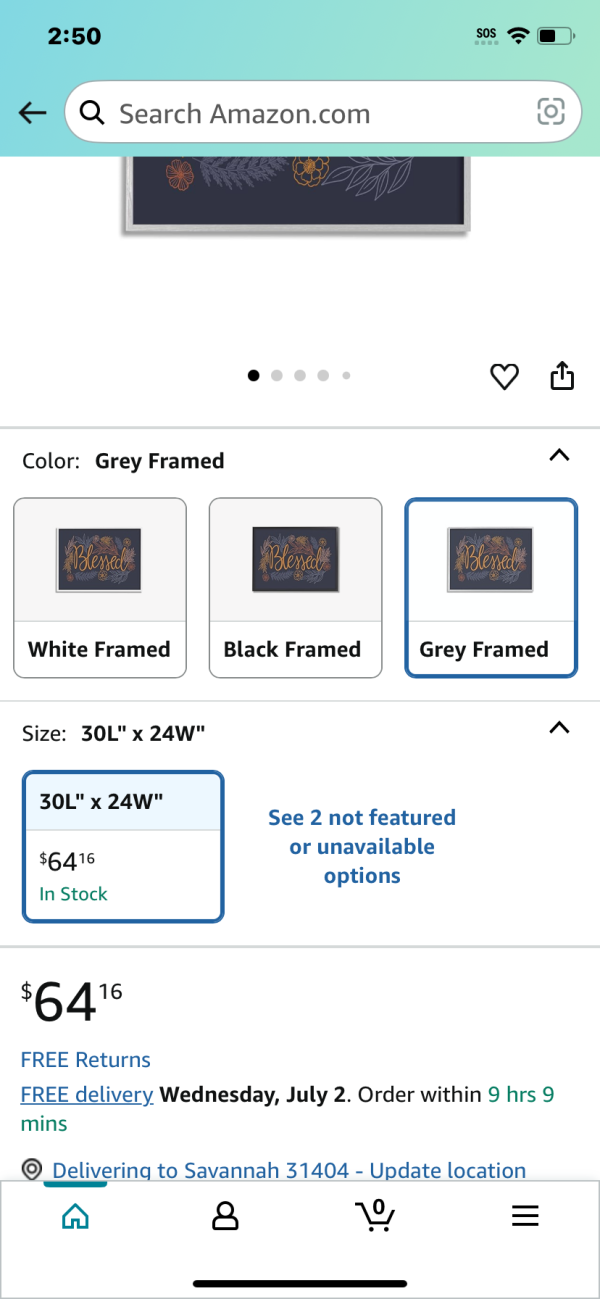600x1299 pixels.
Task: Tap the search magnifier icon
Action: click(92, 113)
